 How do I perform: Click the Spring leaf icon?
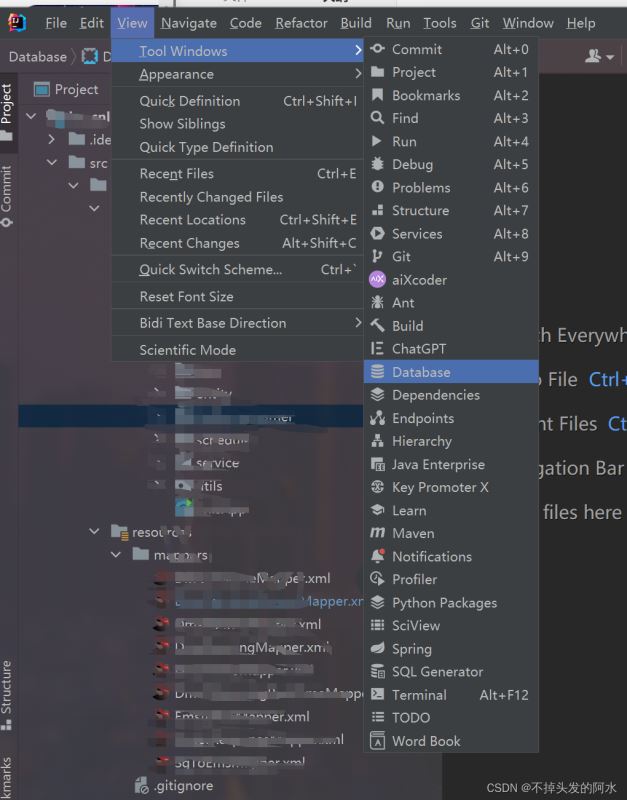click(x=378, y=648)
